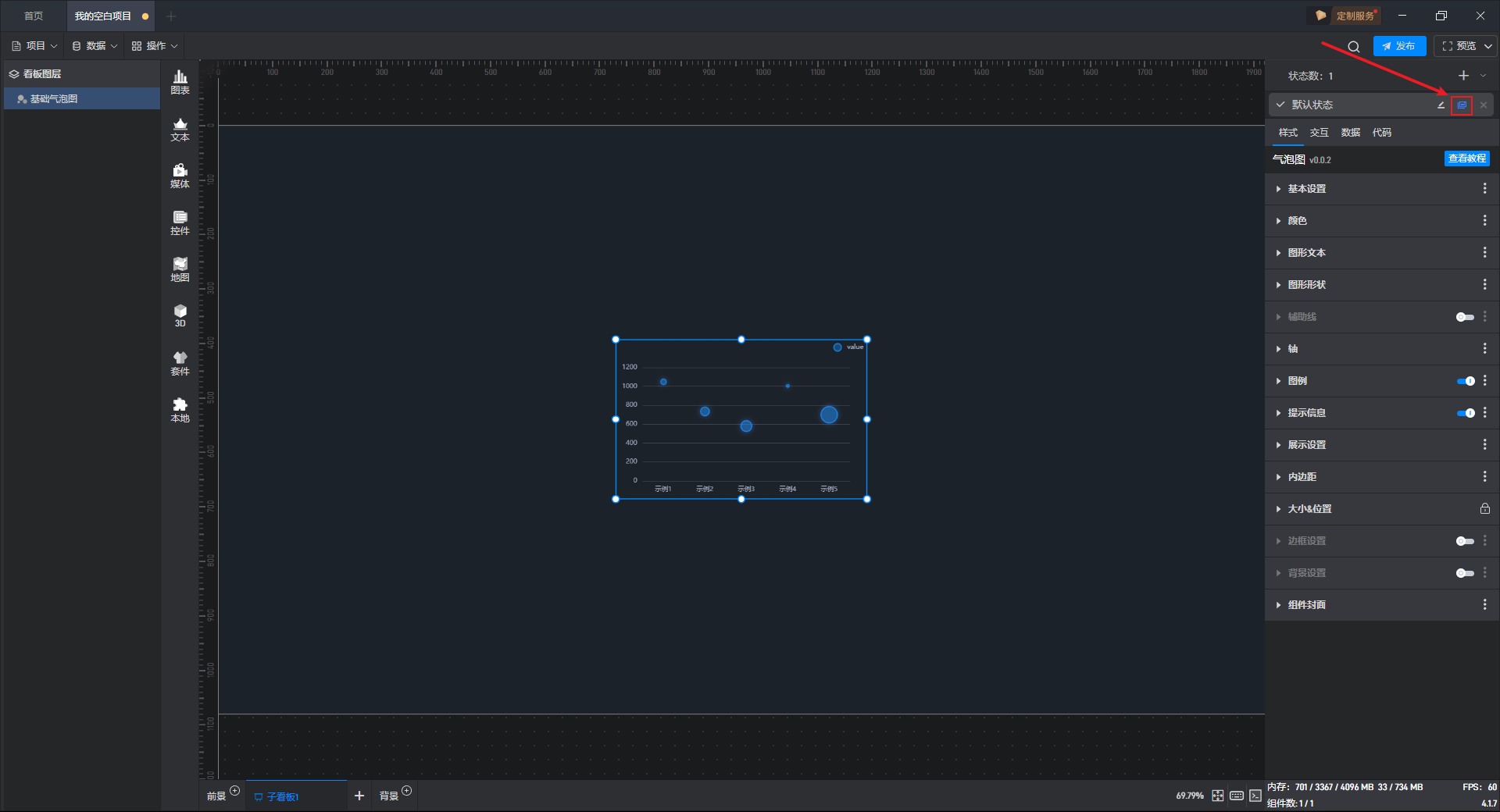Click the 69.79% zoom level

click(x=1189, y=796)
